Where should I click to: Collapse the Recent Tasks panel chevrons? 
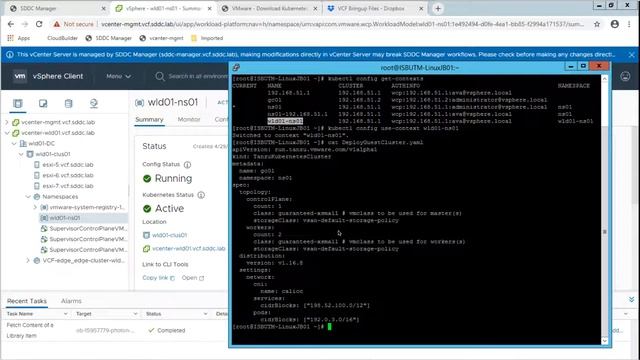(631, 300)
